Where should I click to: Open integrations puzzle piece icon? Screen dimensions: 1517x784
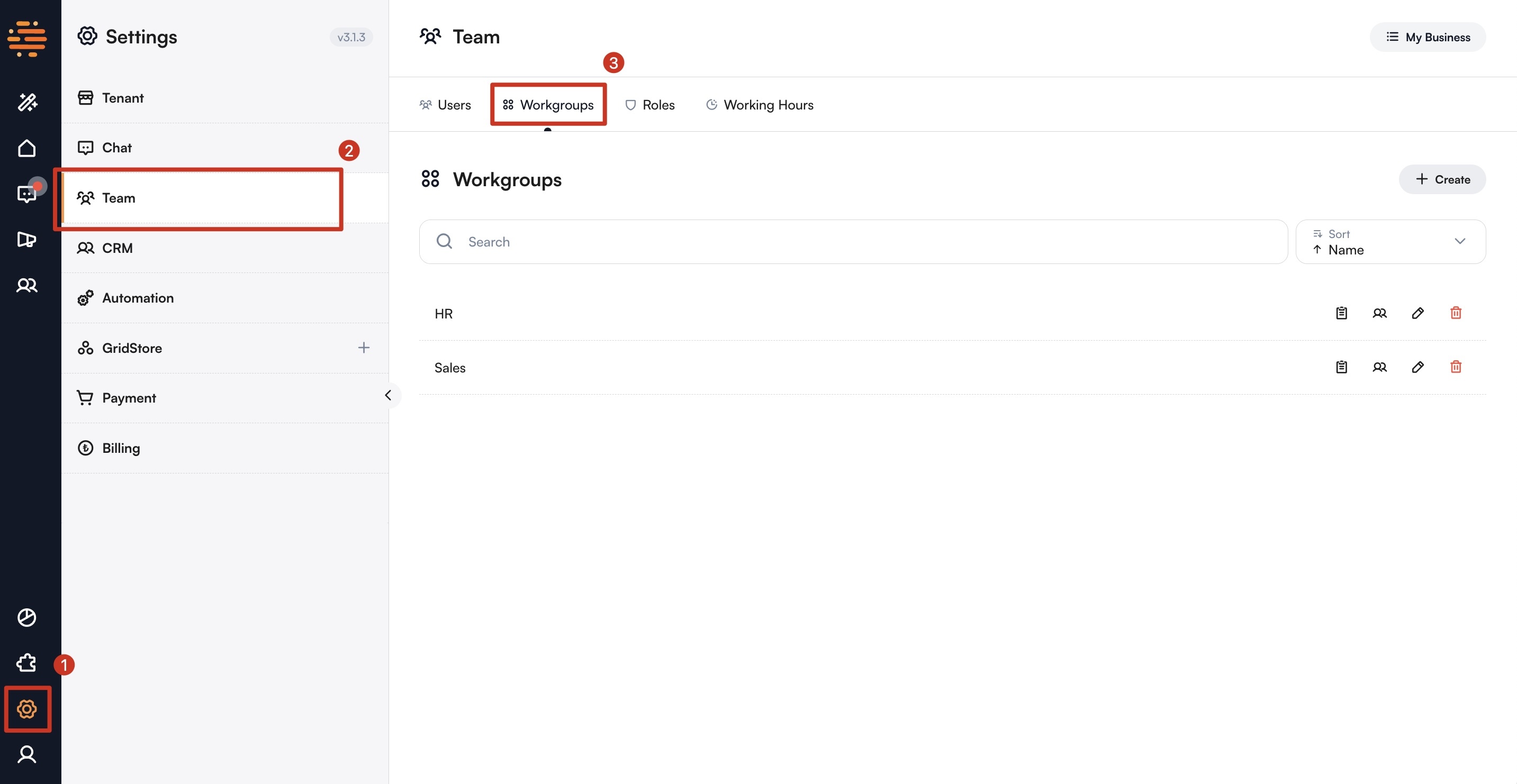click(27, 663)
